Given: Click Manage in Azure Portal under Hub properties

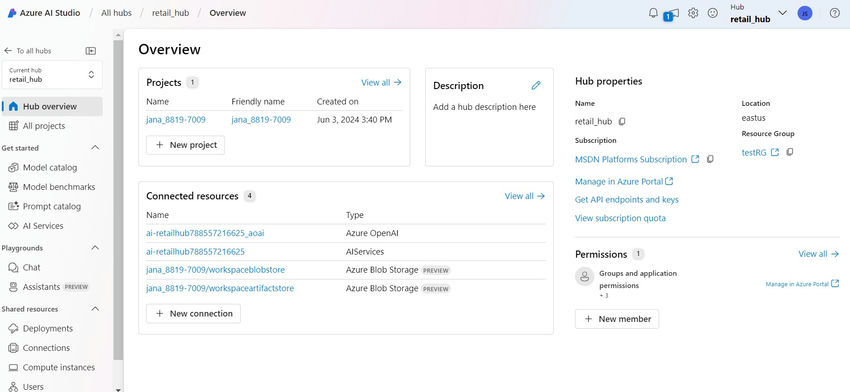Looking at the screenshot, I should pos(624,182).
